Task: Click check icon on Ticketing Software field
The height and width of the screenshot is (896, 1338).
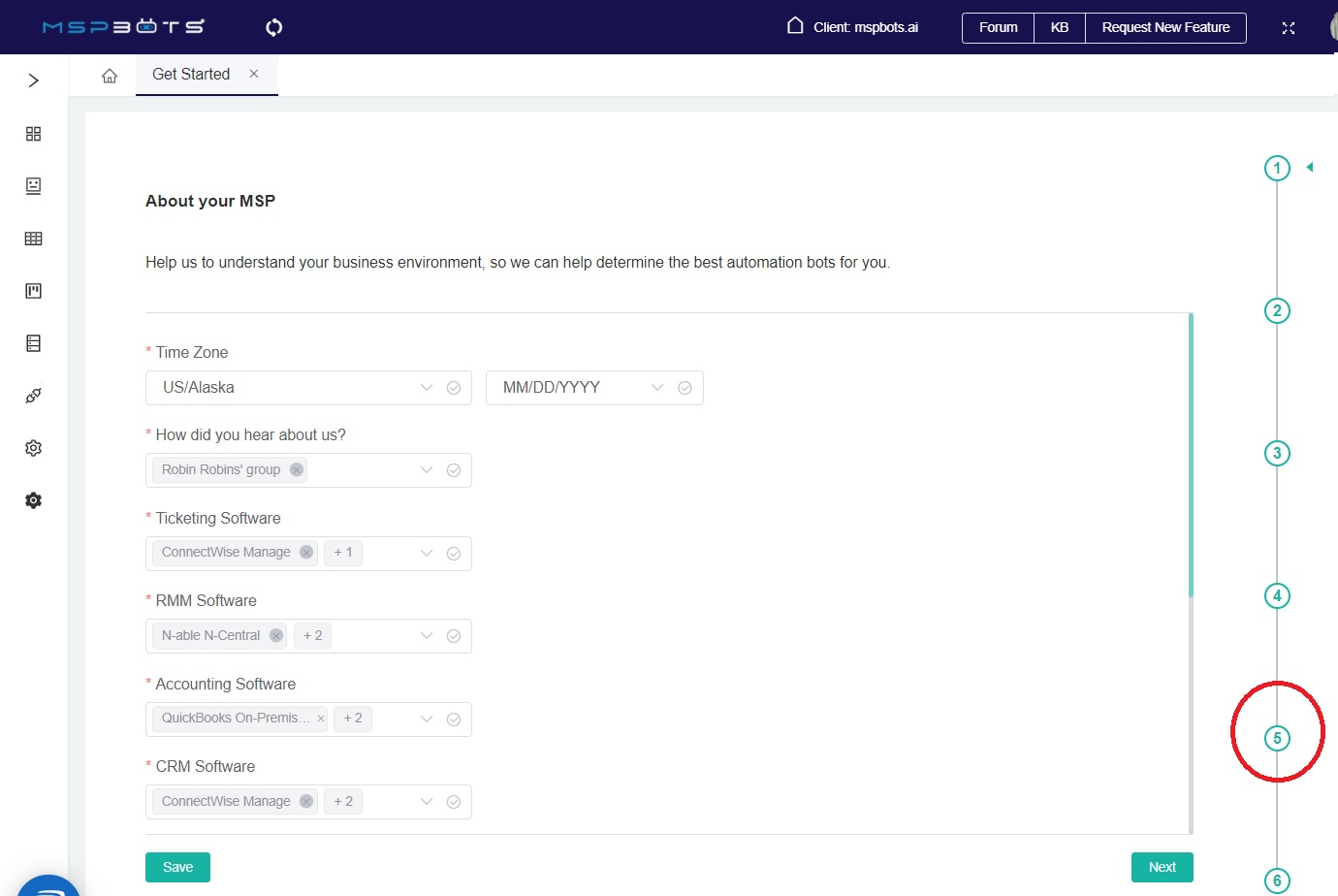Action: click(x=453, y=554)
